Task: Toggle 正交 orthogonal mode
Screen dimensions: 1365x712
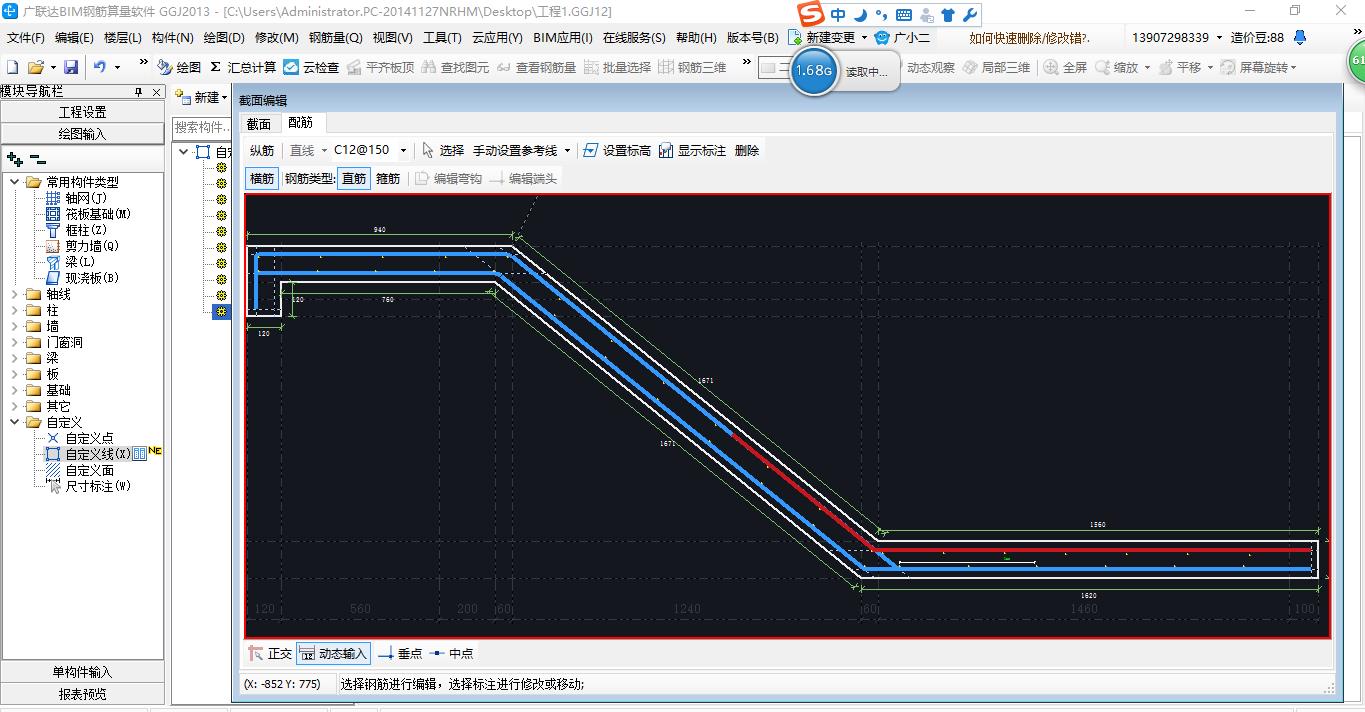Action: 270,653
